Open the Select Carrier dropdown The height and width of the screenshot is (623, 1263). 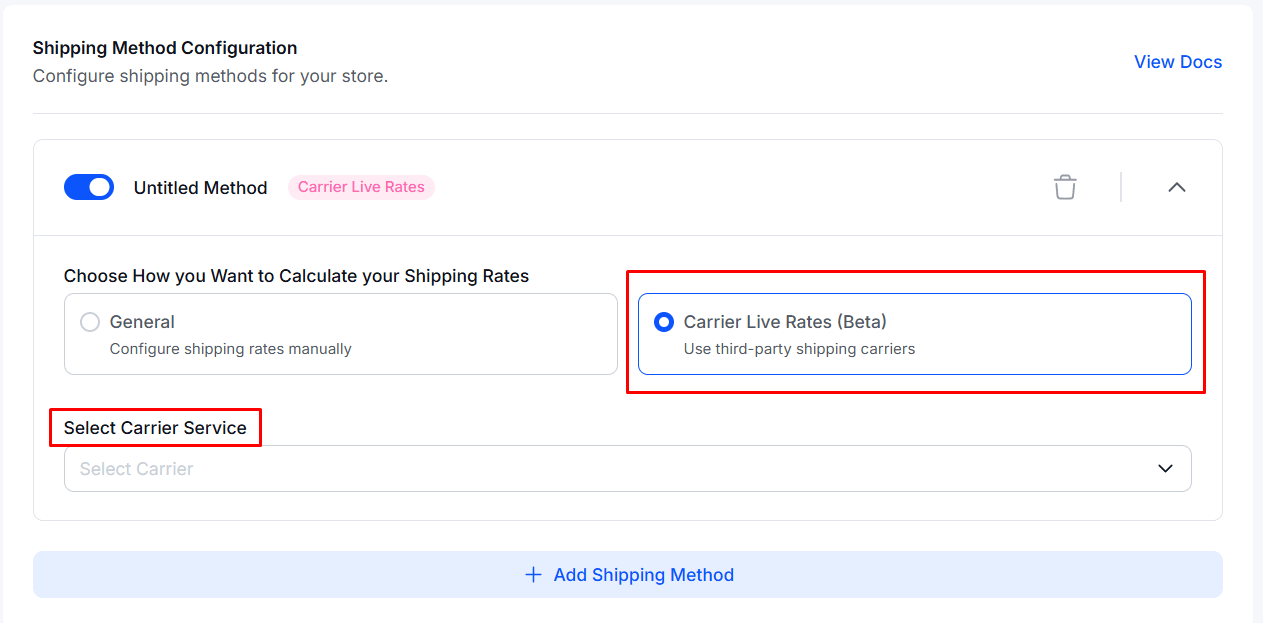click(x=627, y=468)
